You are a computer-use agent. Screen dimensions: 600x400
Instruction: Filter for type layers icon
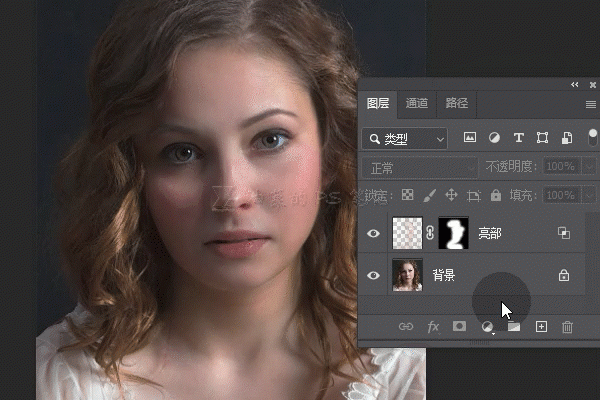tap(518, 137)
